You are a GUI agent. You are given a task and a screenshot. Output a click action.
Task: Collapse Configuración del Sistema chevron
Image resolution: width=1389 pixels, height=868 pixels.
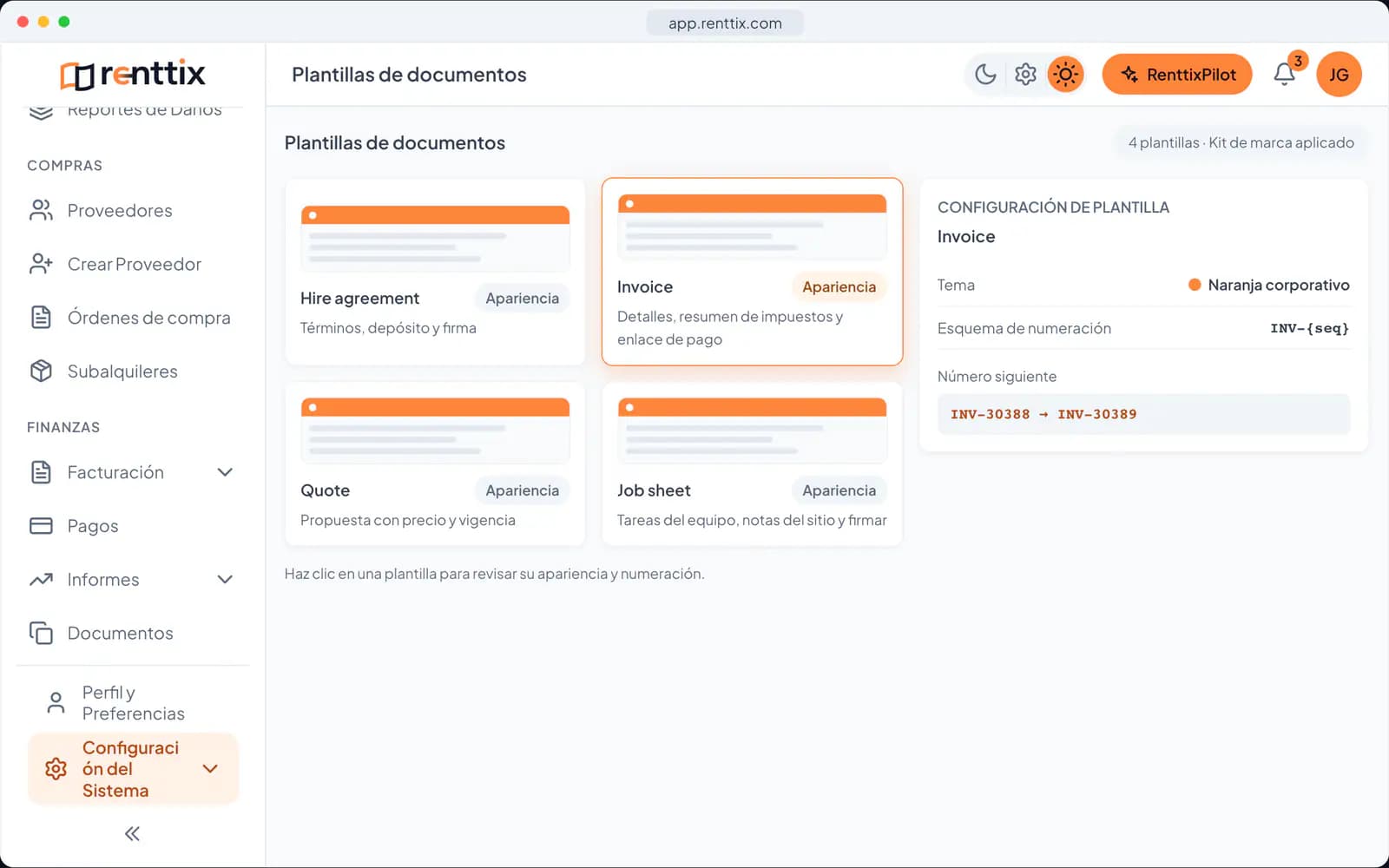tap(209, 769)
